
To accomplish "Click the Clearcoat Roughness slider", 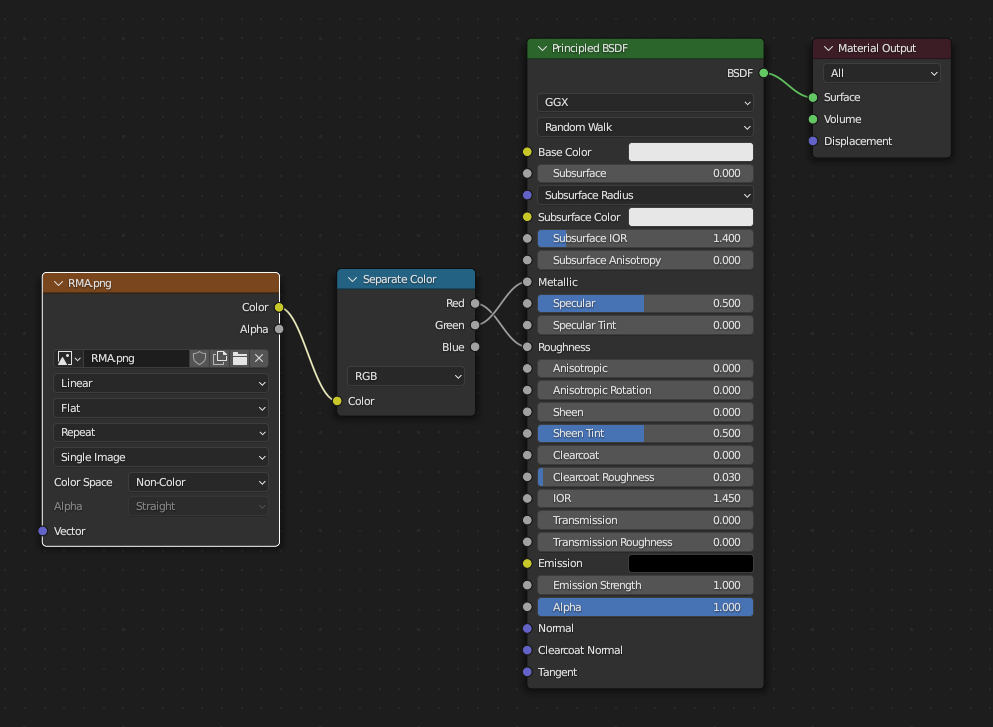I will [x=645, y=477].
